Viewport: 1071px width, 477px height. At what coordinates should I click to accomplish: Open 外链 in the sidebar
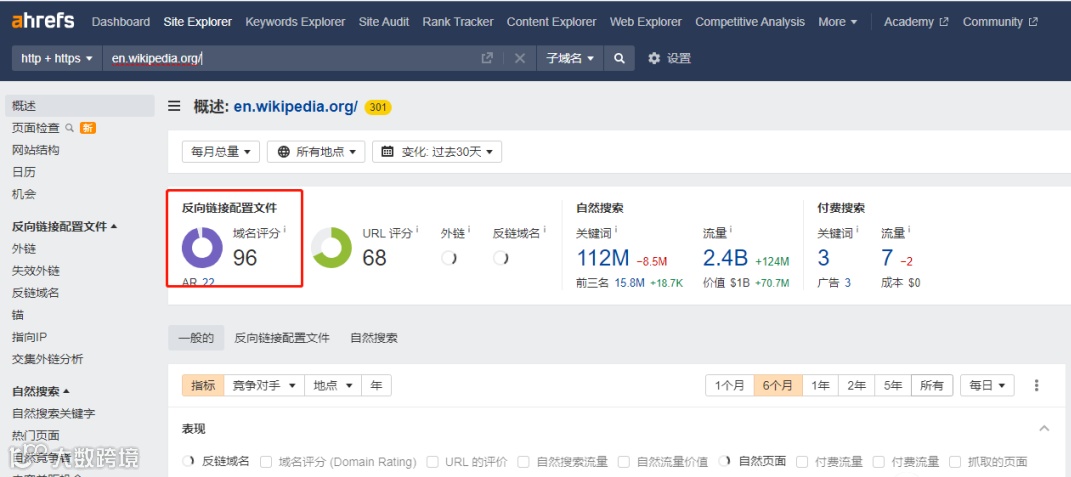point(24,249)
